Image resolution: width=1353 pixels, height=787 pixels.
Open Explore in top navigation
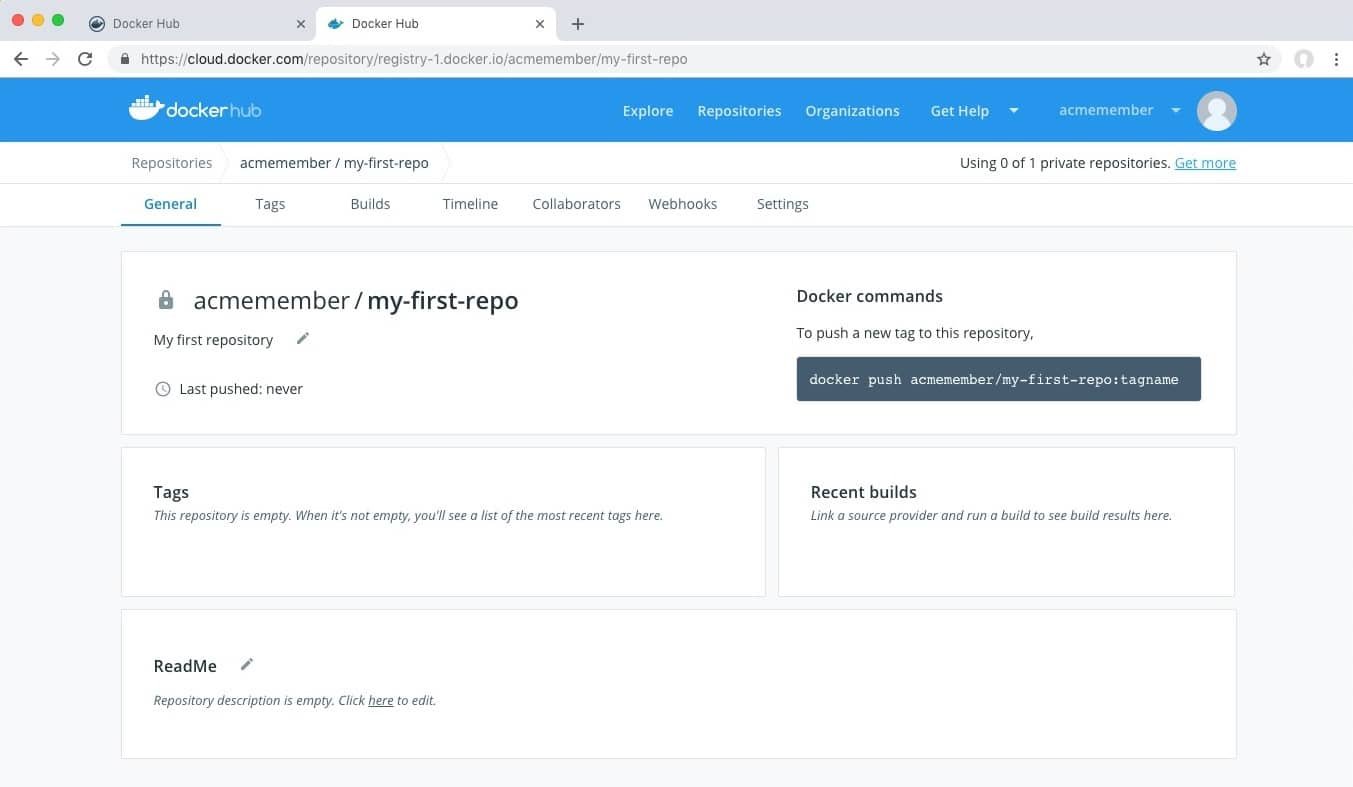point(648,111)
